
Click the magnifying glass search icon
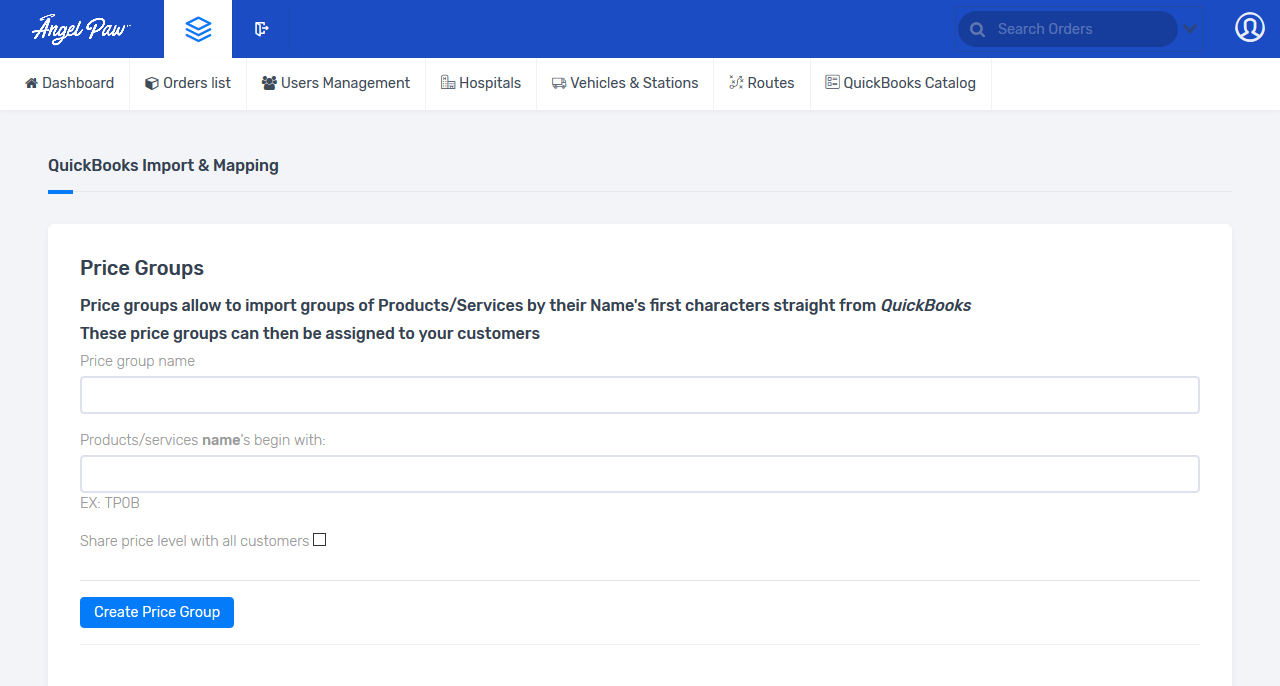point(977,30)
